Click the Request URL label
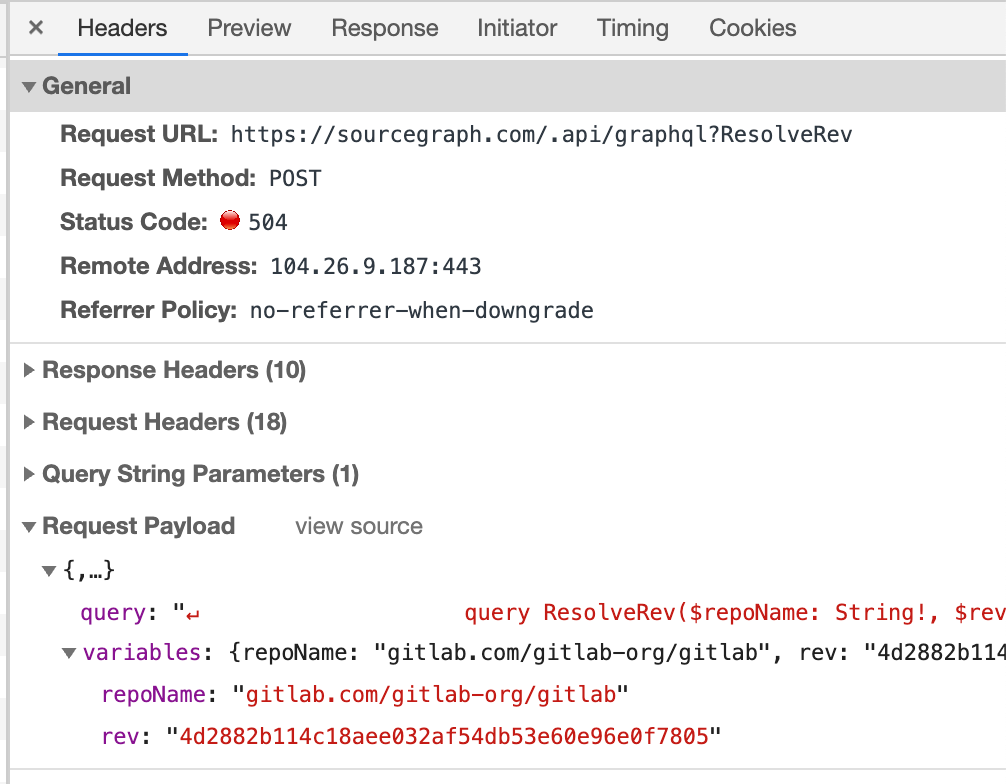The height and width of the screenshot is (784, 1006). 139,134
